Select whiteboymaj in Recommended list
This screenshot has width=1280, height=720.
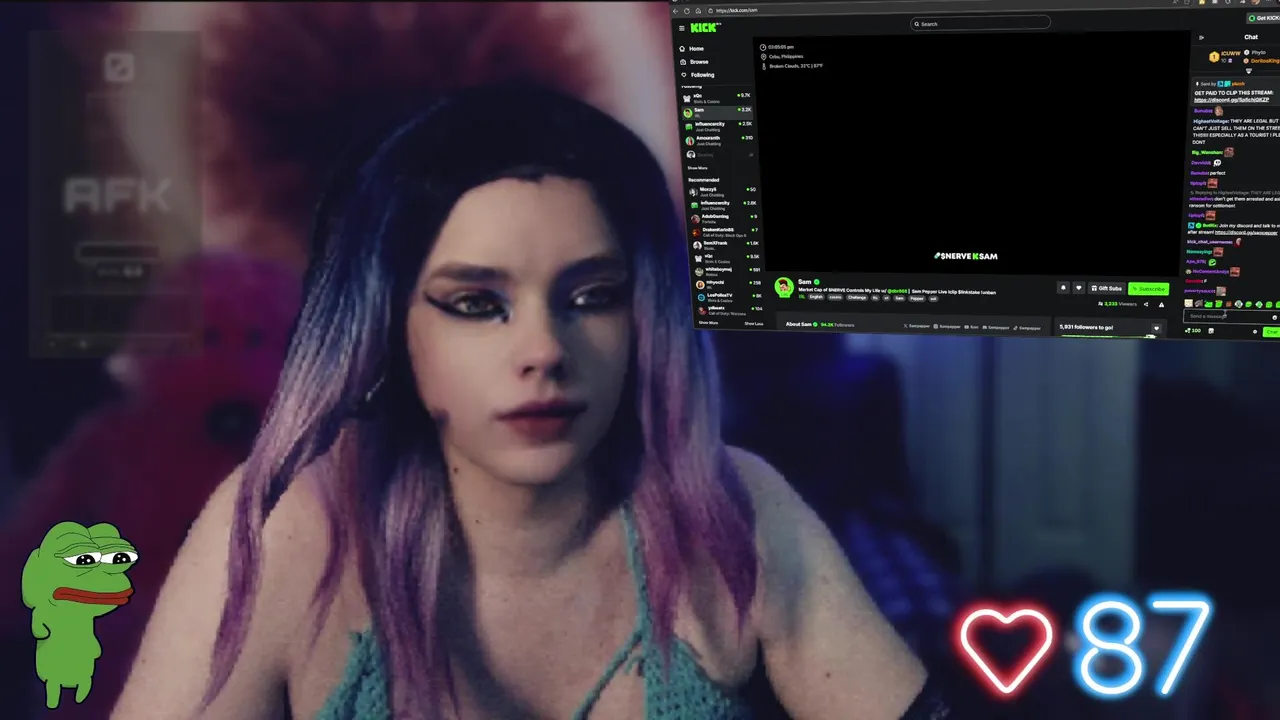coord(726,272)
